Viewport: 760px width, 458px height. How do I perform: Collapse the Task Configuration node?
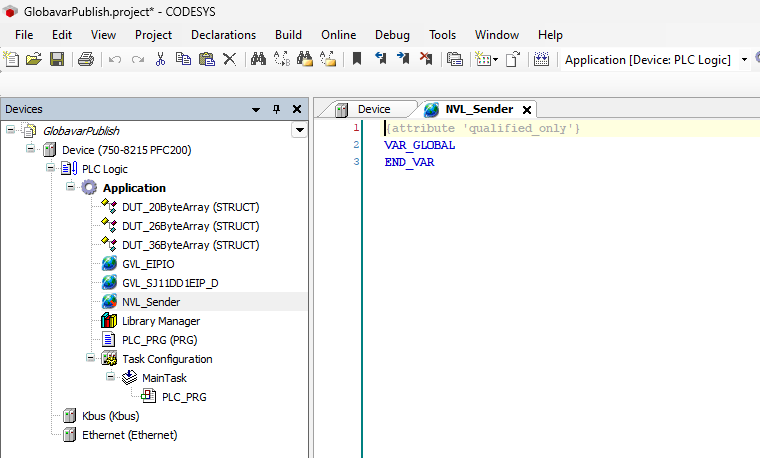90,358
